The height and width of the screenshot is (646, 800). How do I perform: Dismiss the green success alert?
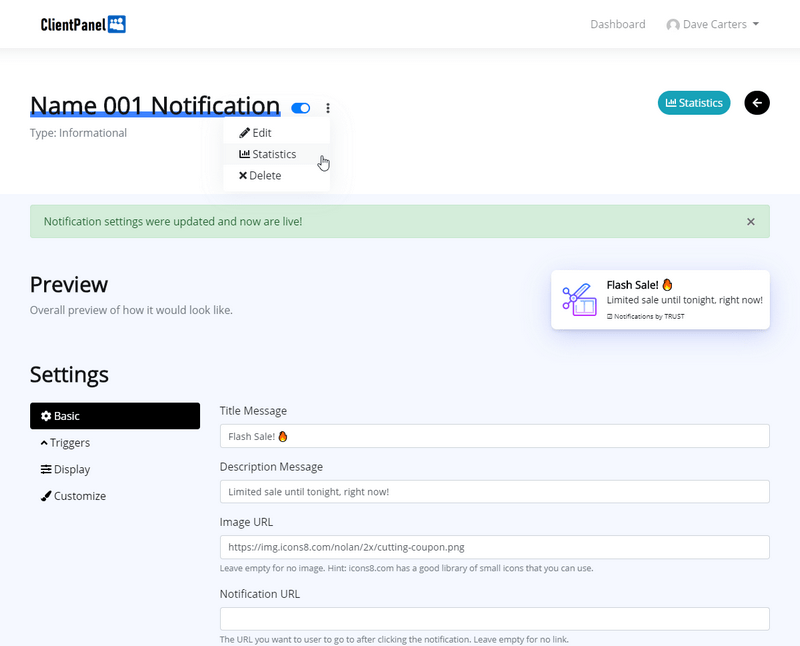tap(751, 221)
